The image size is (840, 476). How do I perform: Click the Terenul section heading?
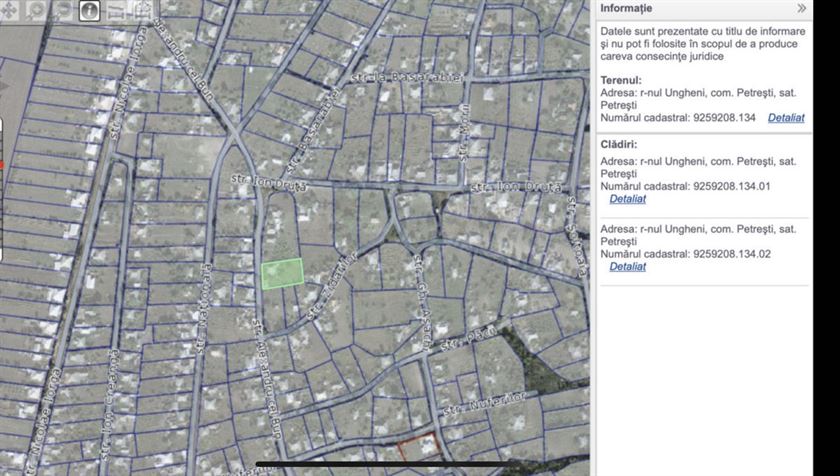click(621, 79)
